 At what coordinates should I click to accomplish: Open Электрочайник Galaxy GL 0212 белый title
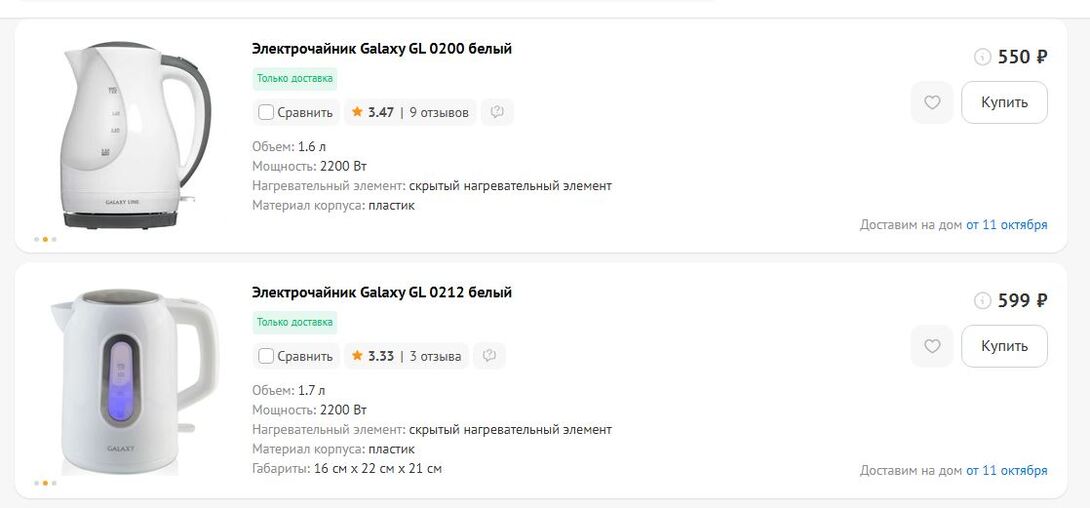(382, 293)
